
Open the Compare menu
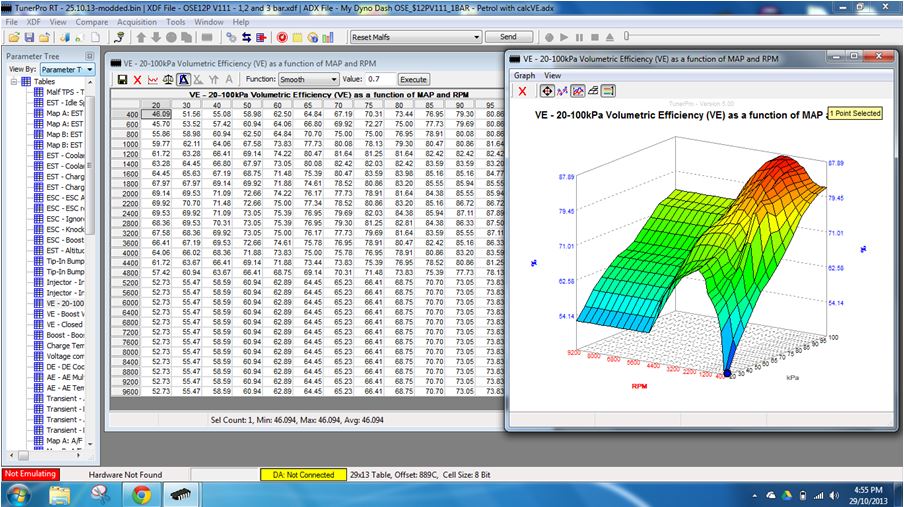click(x=92, y=22)
